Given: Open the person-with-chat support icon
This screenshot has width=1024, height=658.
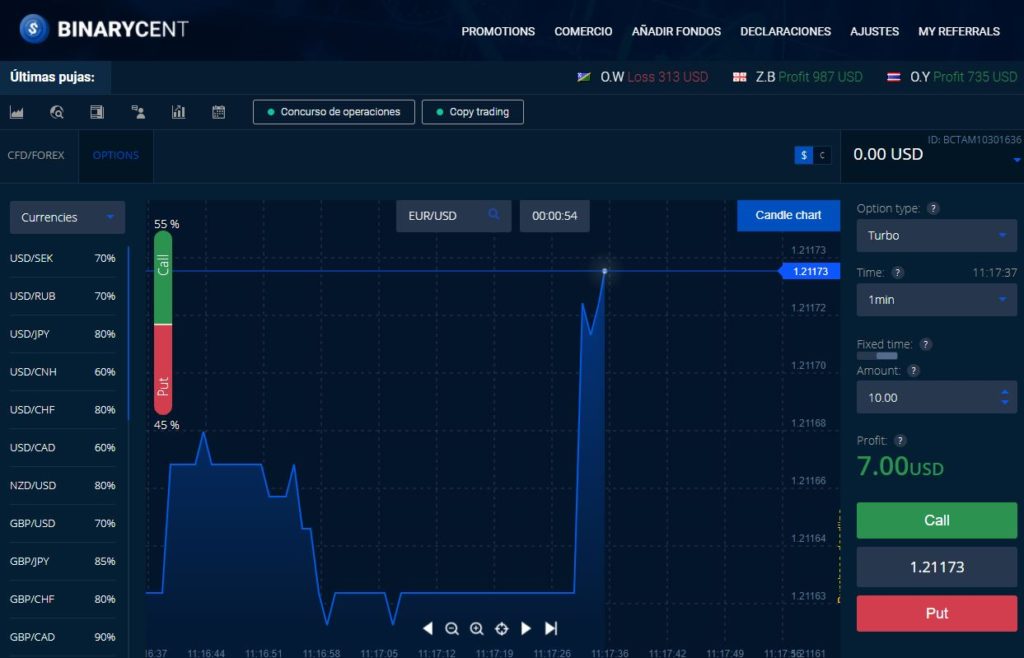Looking at the screenshot, I should 138,112.
